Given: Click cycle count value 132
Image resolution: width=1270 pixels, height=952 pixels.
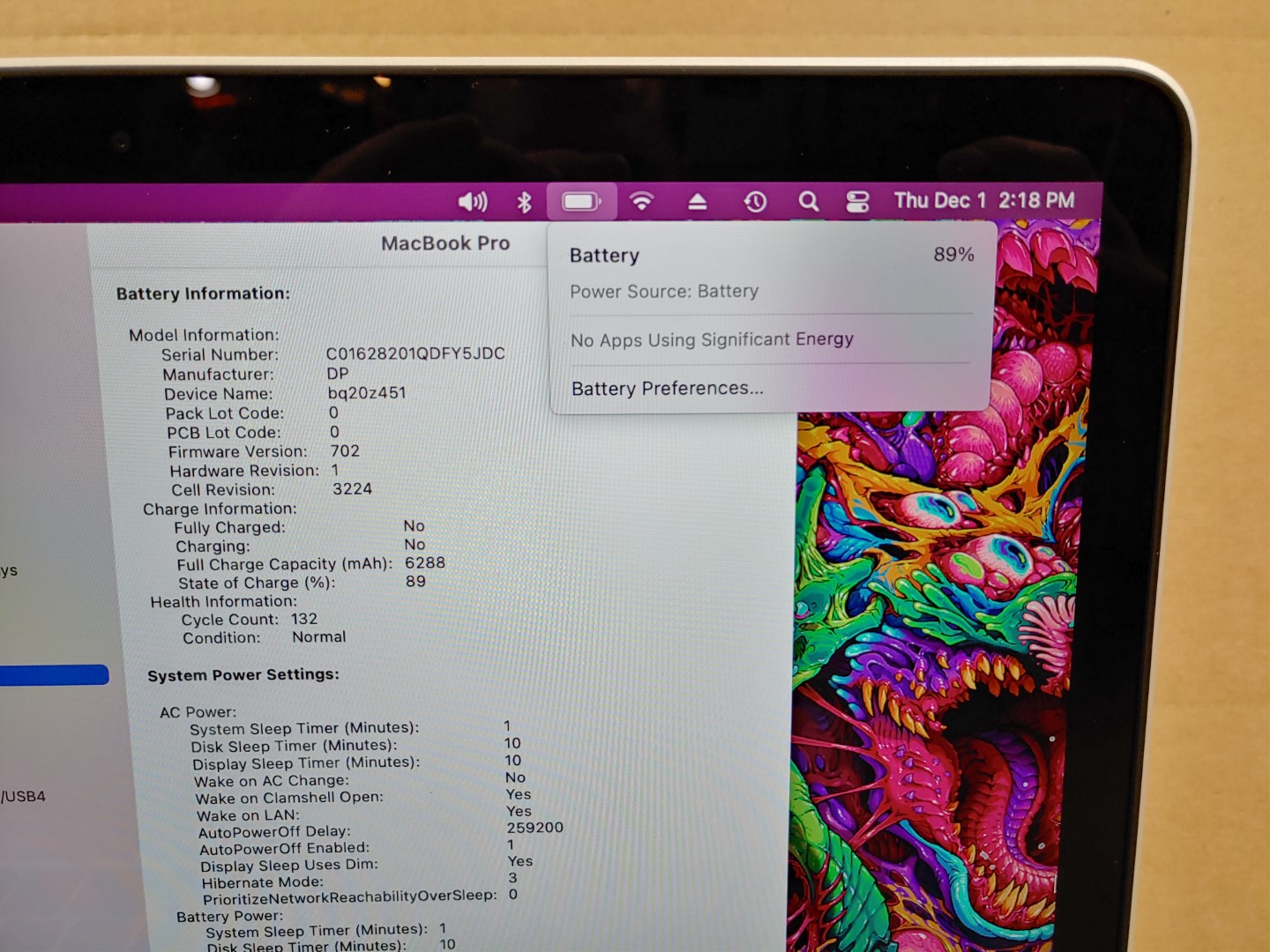Looking at the screenshot, I should [304, 620].
